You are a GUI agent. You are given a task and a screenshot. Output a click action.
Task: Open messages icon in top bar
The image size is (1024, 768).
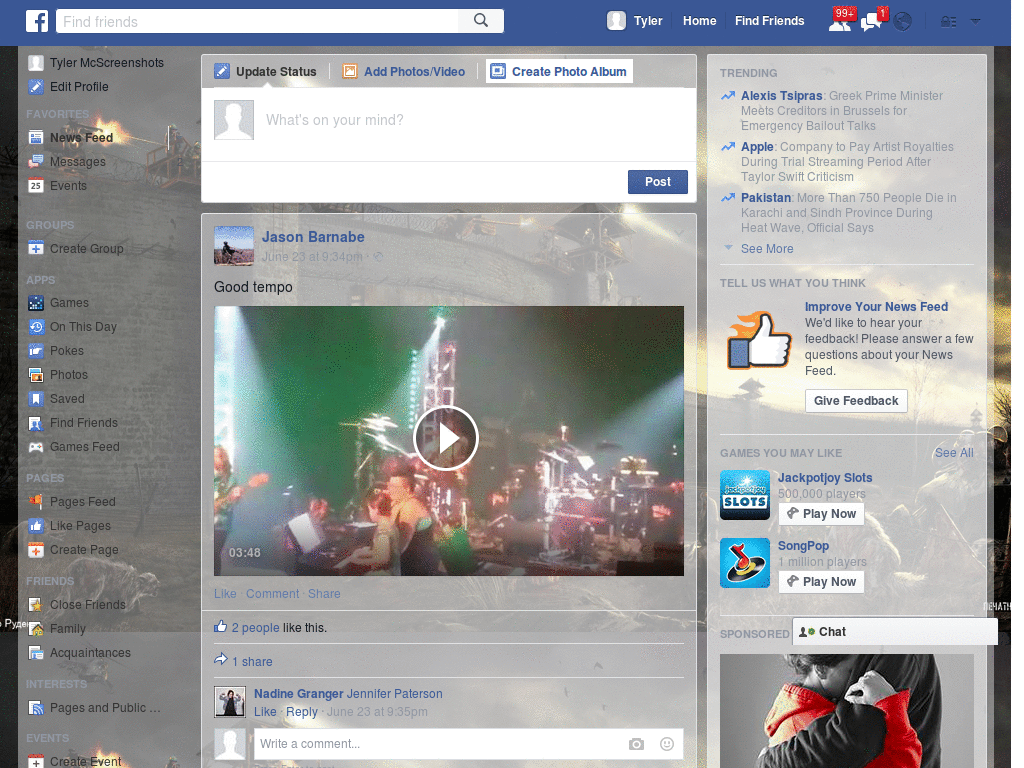pyautogui.click(x=872, y=21)
